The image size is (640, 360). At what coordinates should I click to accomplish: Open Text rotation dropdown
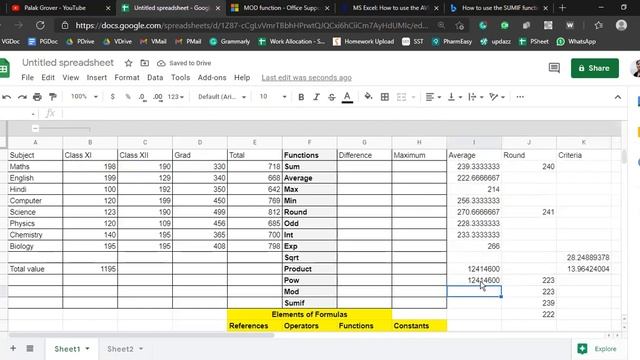click(x=497, y=97)
